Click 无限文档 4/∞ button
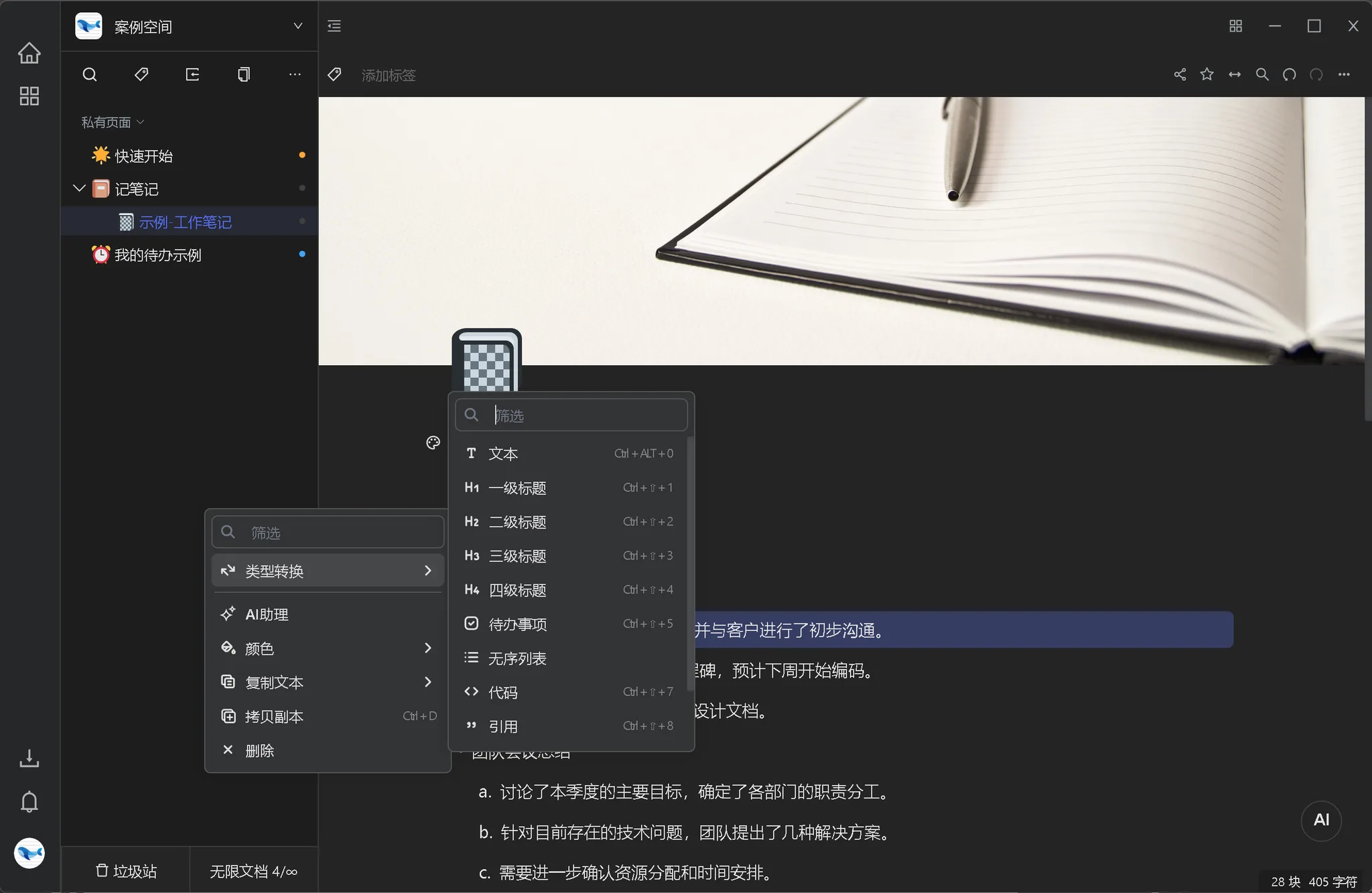Screen dimensions: 1372x893 click(254, 871)
